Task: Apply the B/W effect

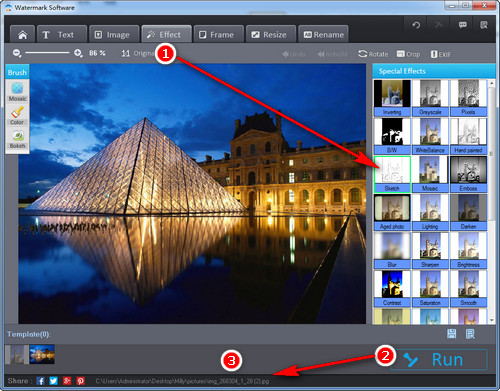Action: coord(392,136)
